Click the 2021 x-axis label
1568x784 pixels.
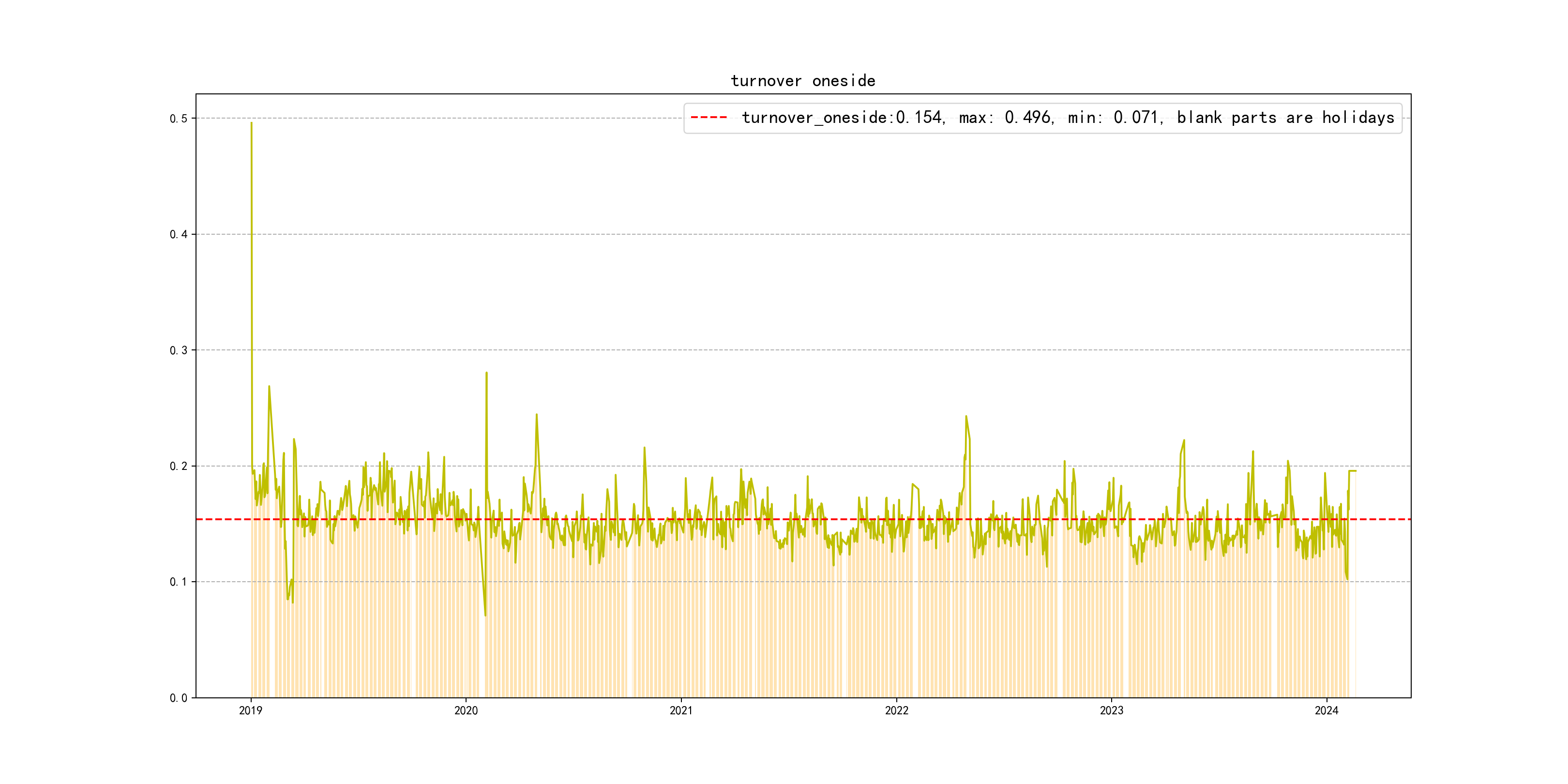click(x=681, y=710)
